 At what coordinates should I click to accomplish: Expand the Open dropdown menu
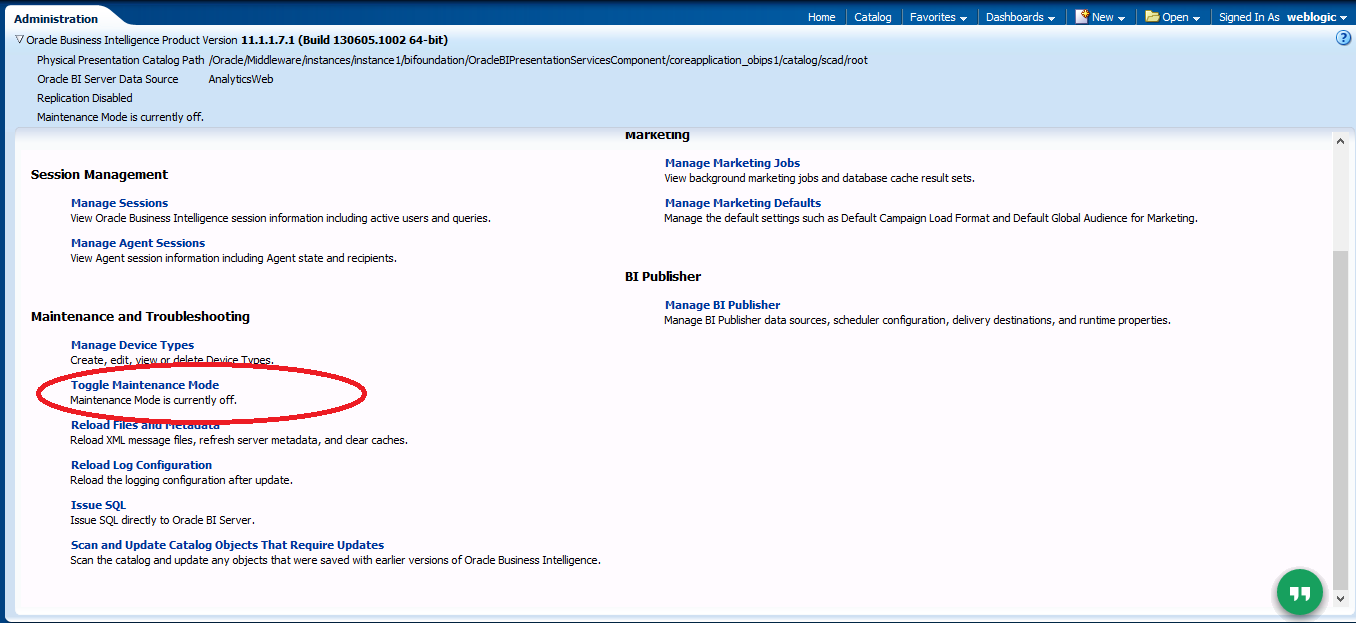(1172, 17)
